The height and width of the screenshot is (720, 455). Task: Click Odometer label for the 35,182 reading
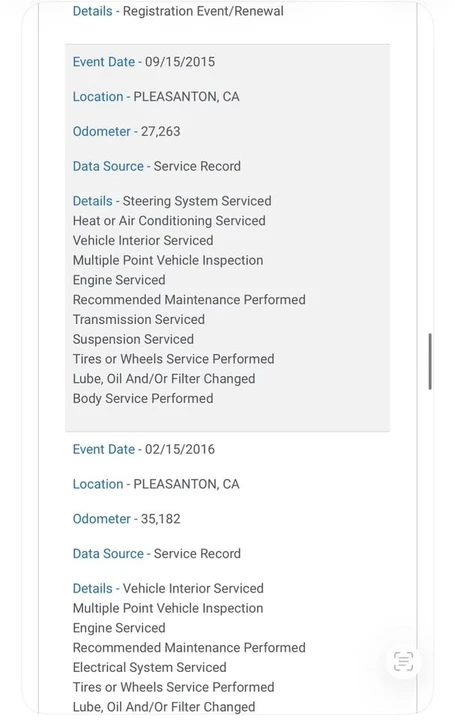[101, 519]
